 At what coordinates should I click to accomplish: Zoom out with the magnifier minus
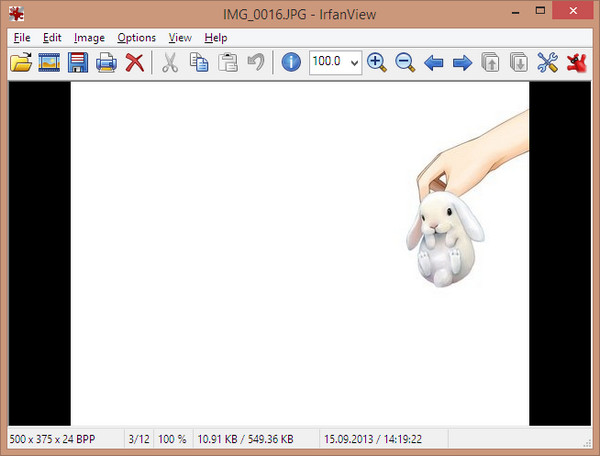tap(405, 63)
